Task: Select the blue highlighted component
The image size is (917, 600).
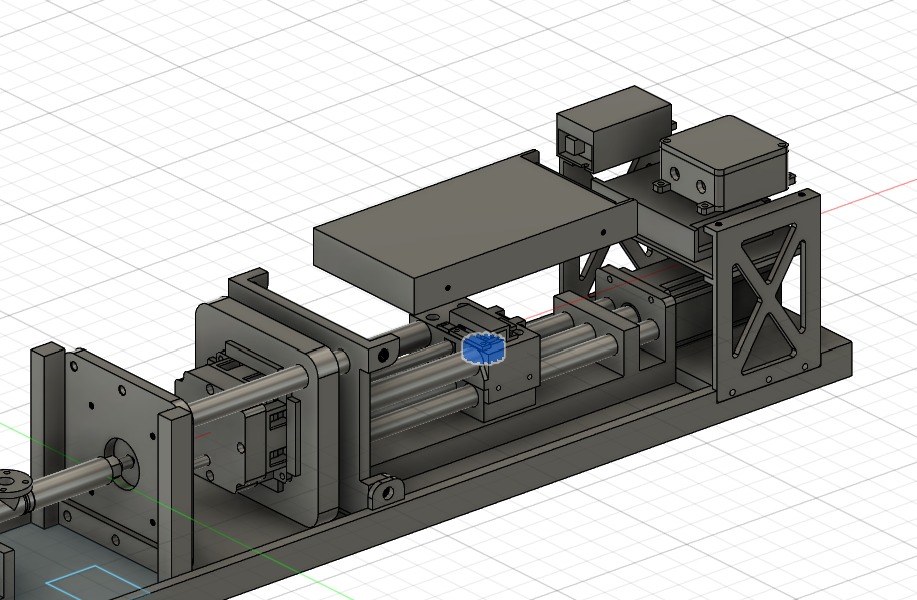Action: [483, 348]
